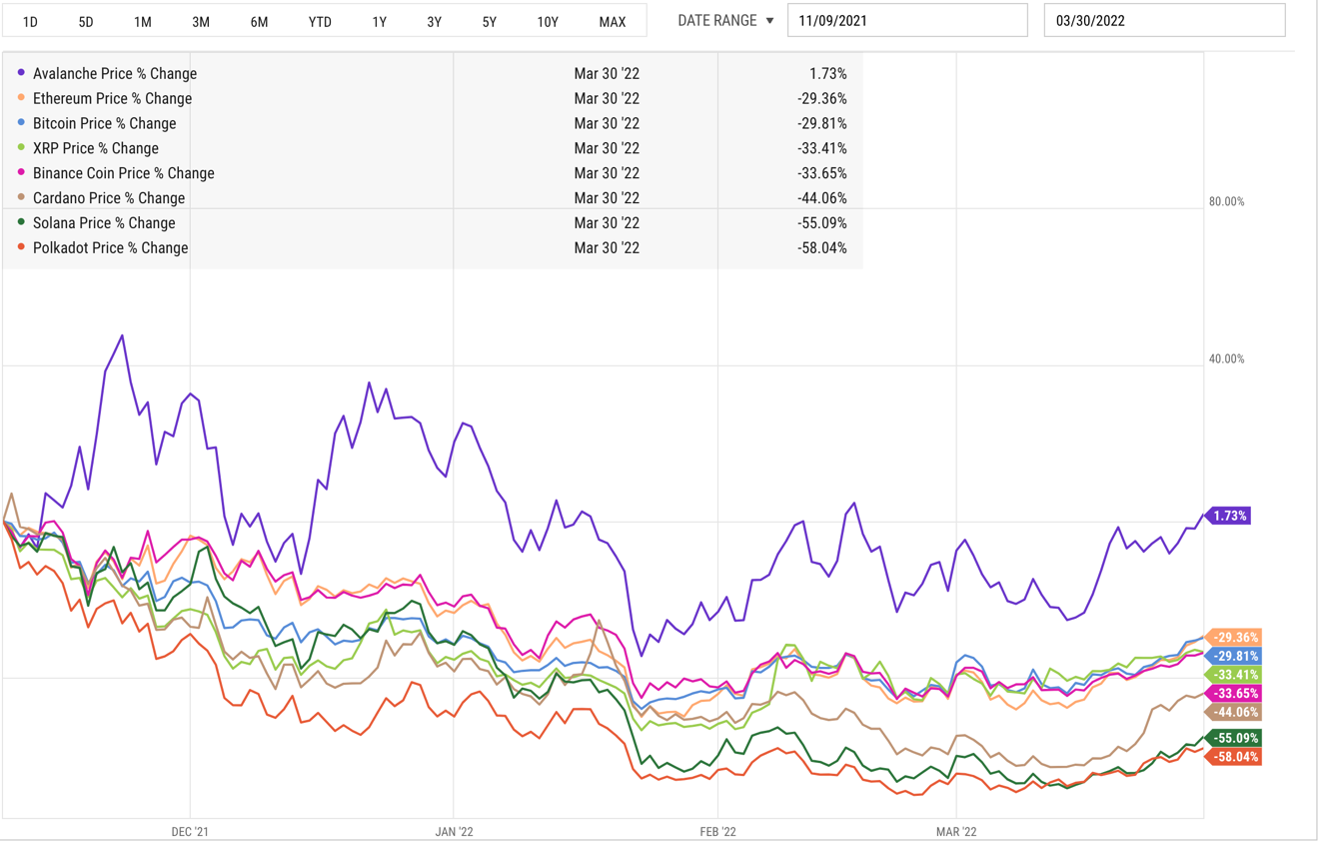Screen dimensions: 1320x846
Task: Set chart range to 5Y
Action: pyautogui.click(x=489, y=21)
